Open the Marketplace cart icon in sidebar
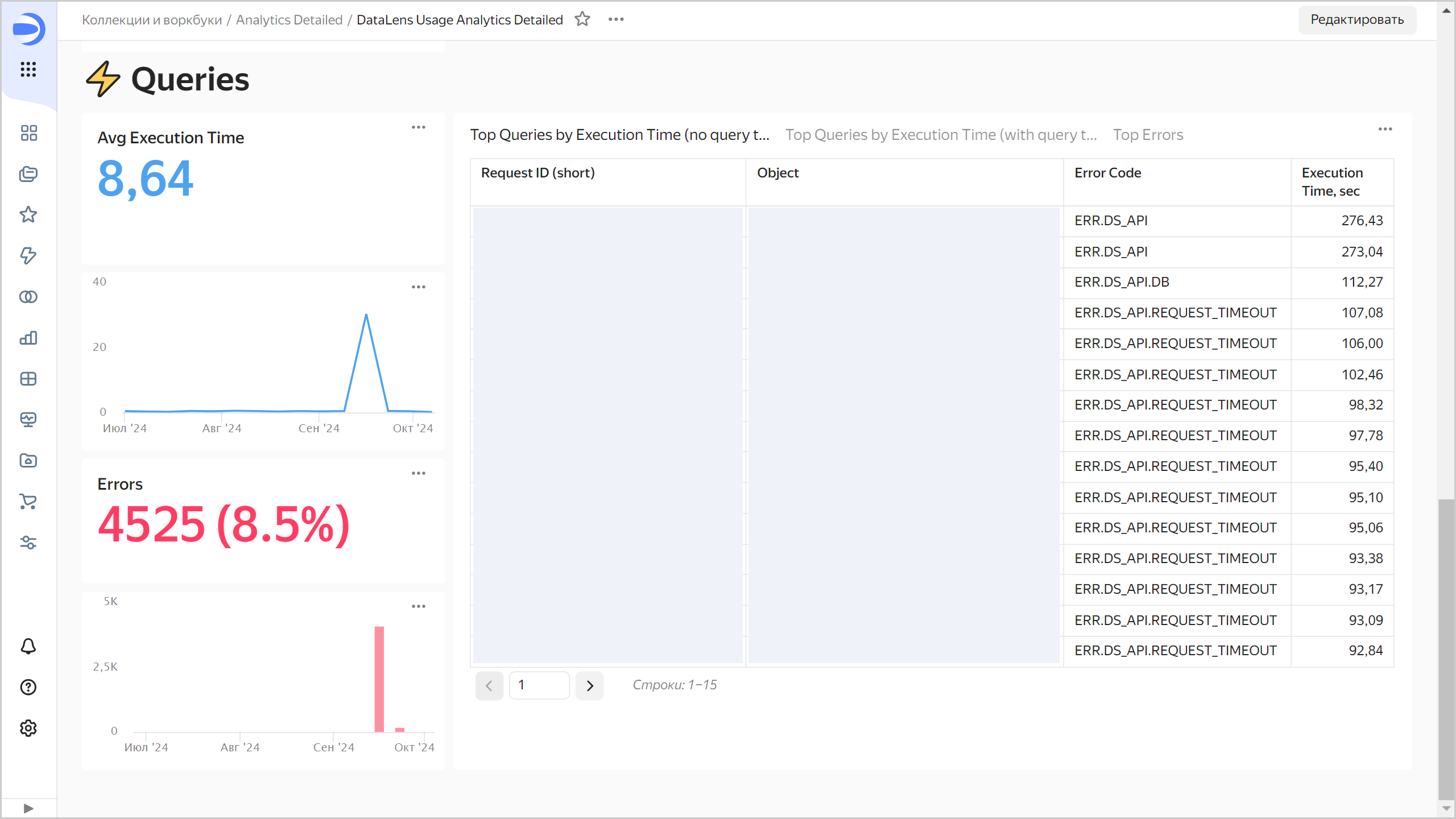 pos(28,502)
